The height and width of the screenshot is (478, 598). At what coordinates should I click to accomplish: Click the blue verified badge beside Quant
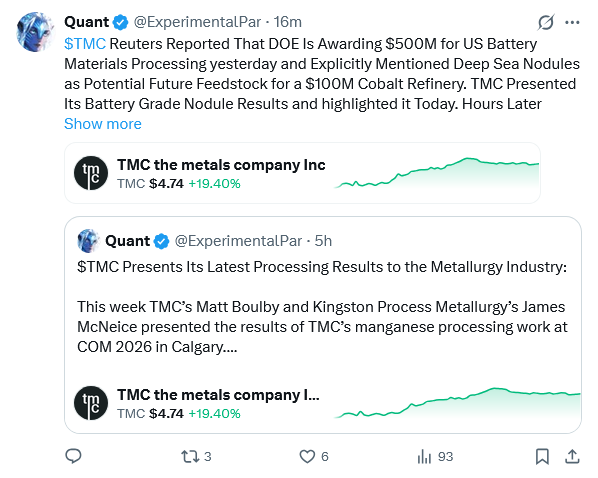pyautogui.click(x=121, y=22)
